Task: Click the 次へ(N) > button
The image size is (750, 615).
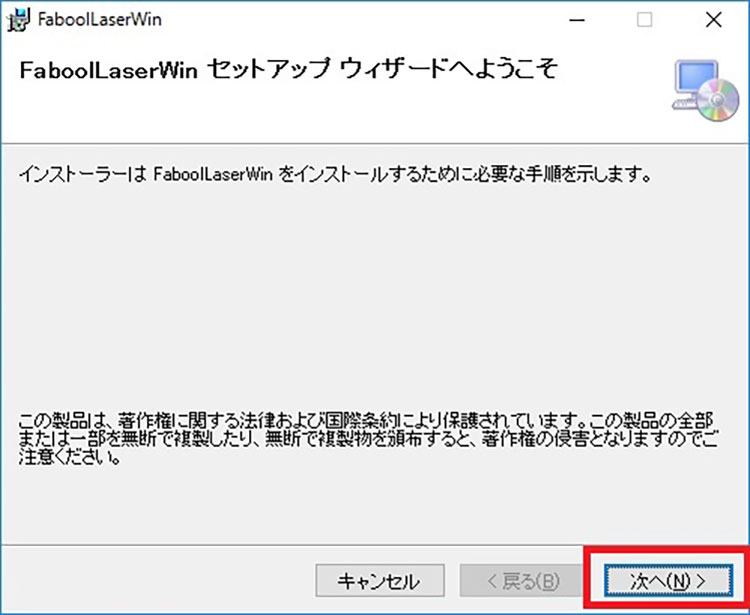Action: point(668,581)
